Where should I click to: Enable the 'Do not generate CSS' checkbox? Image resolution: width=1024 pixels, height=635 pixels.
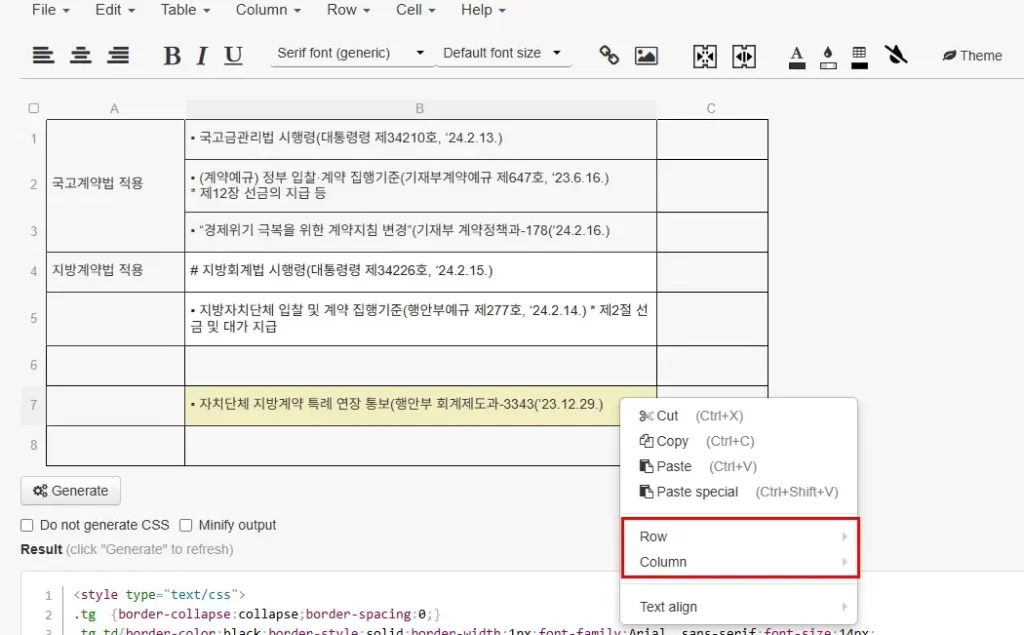[27, 525]
